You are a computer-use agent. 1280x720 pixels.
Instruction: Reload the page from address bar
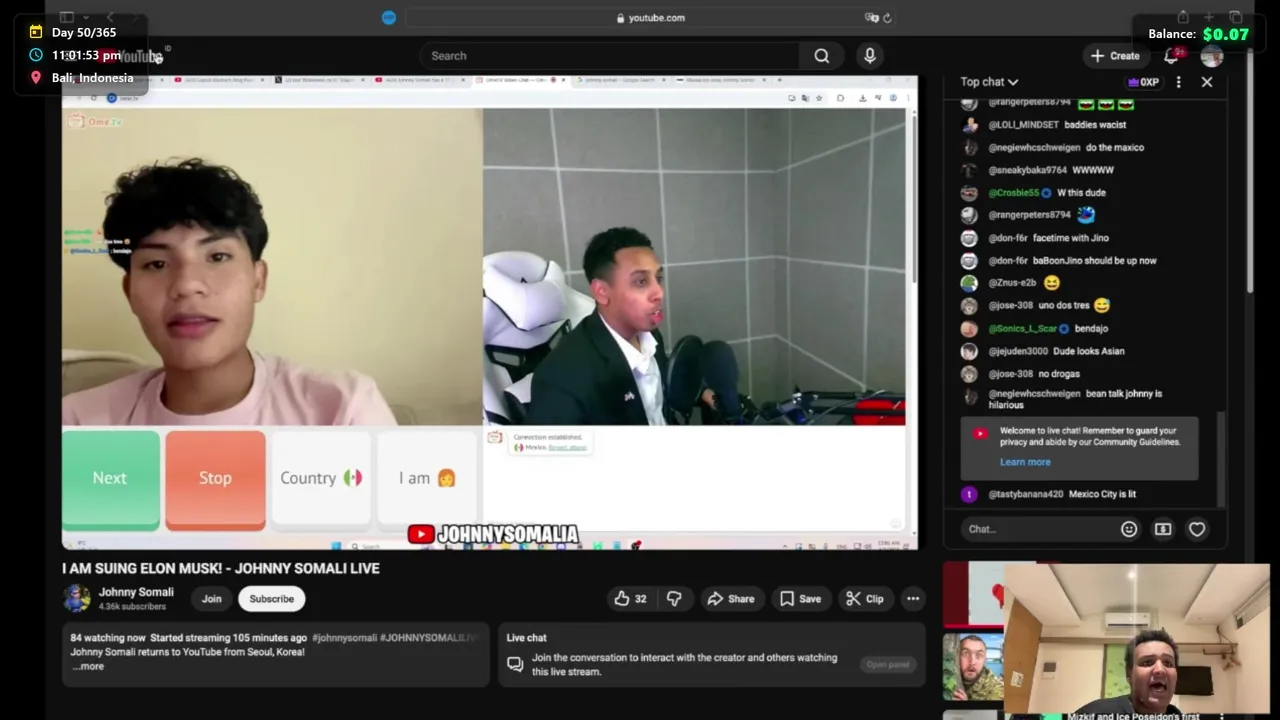(887, 17)
